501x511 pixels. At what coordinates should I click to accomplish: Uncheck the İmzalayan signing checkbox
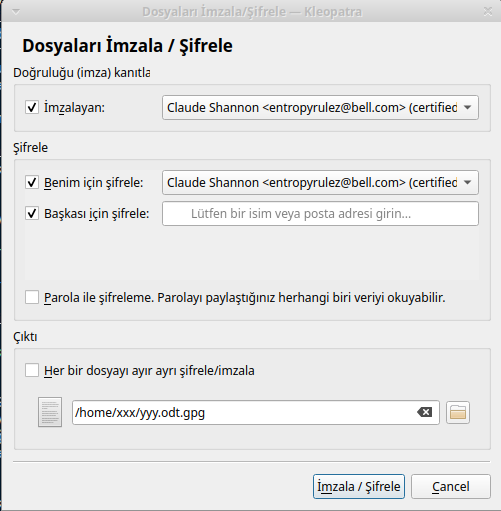(x=32, y=107)
